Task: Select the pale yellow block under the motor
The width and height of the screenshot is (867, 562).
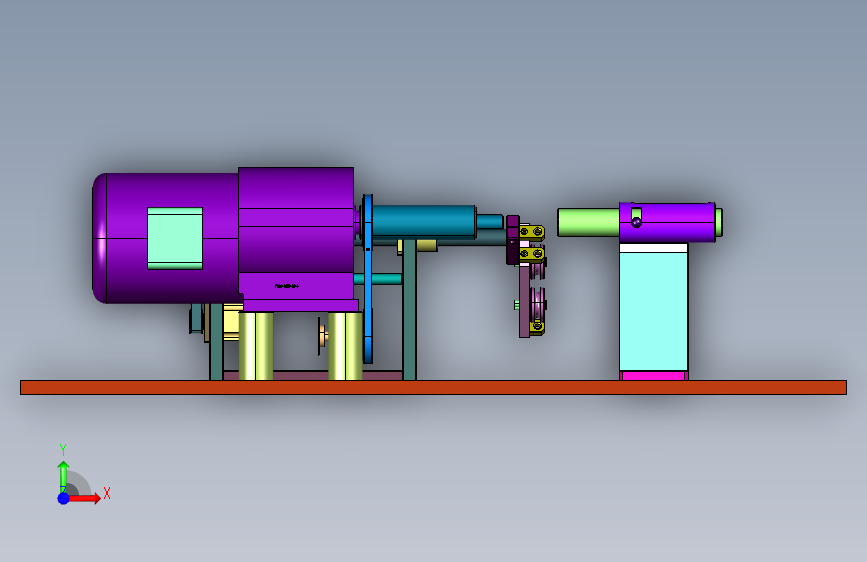Action: tap(231, 322)
